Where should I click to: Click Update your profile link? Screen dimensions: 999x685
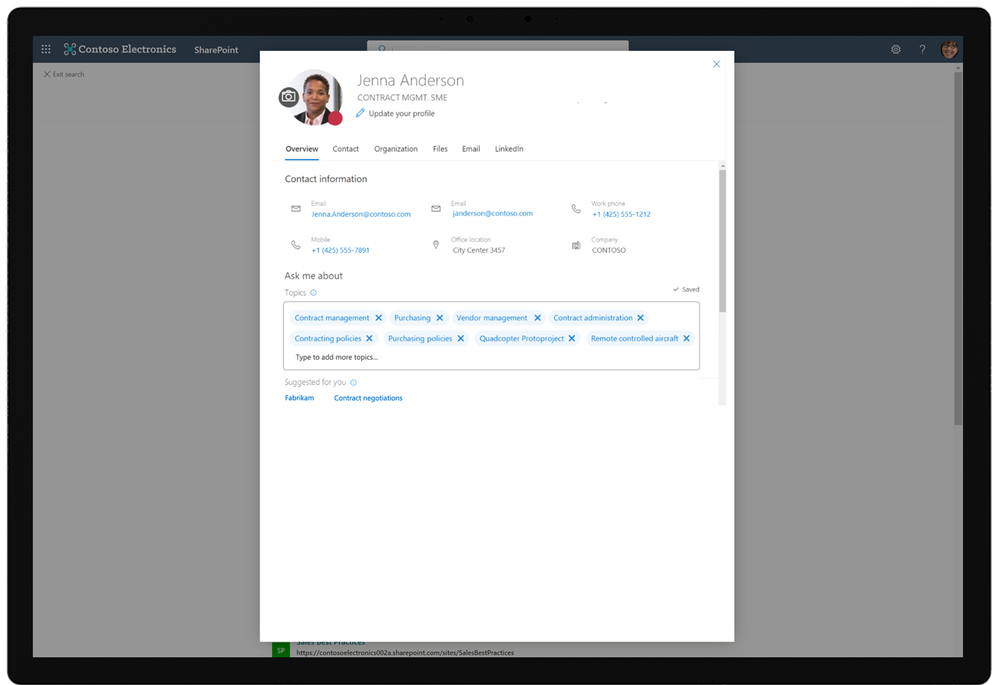[401, 113]
